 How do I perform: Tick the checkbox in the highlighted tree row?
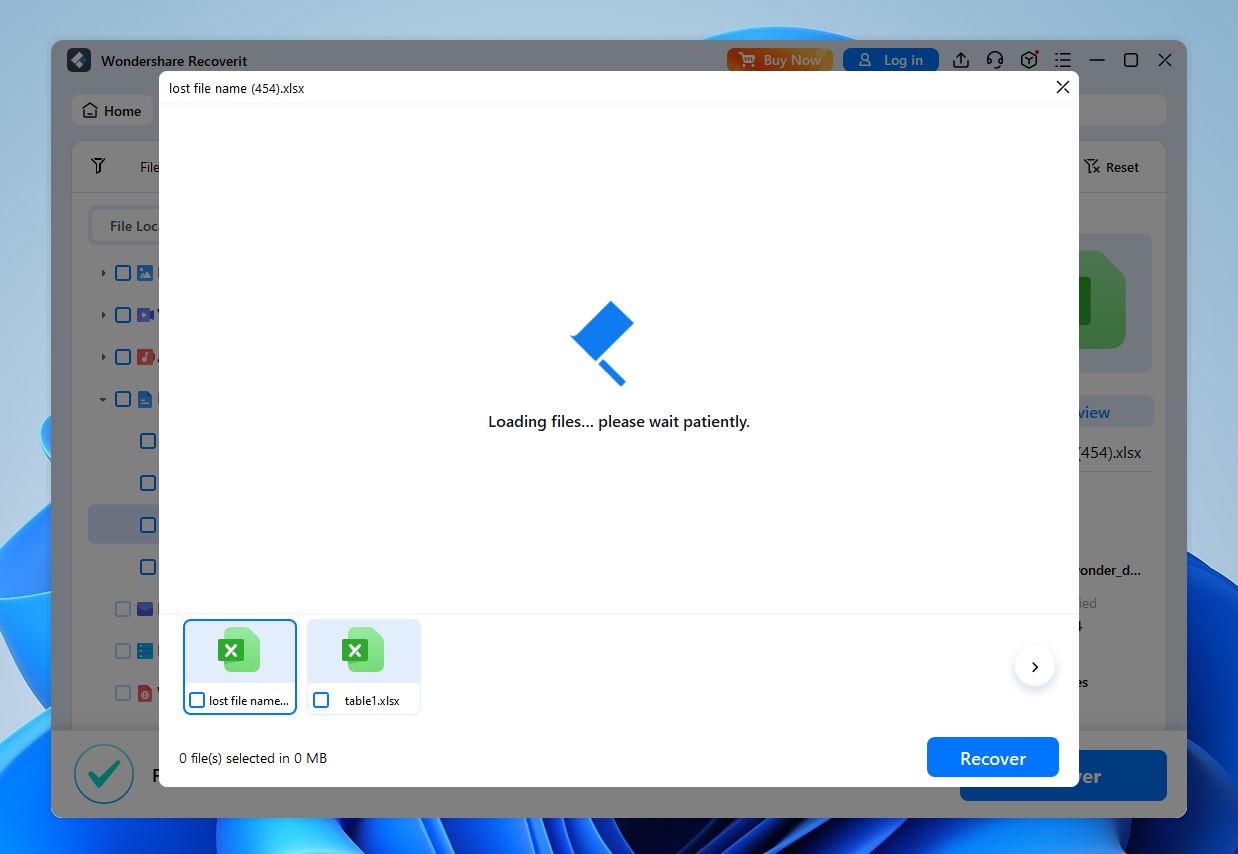[x=148, y=525]
